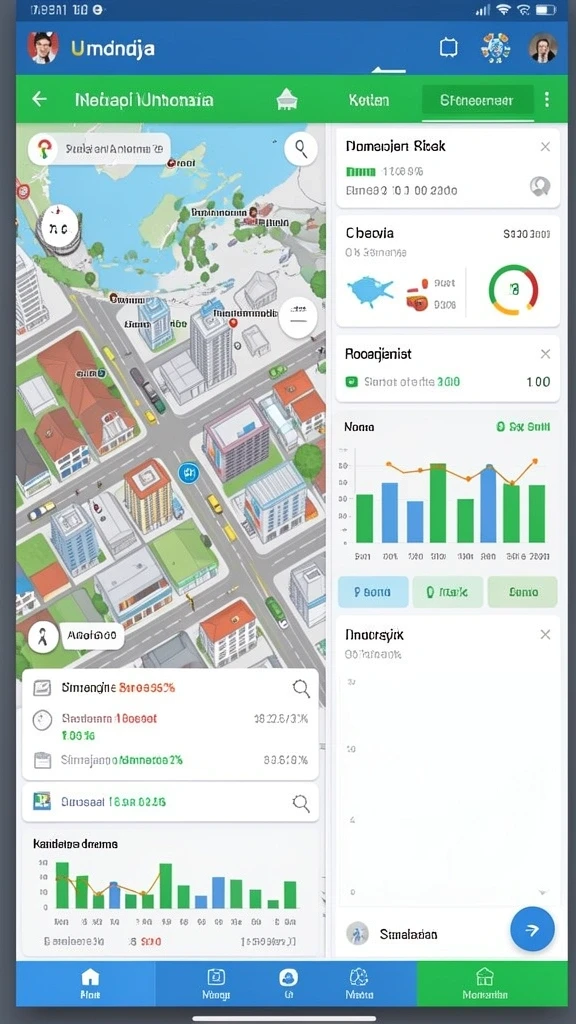Tap the red-orange vehicle icon in Cbecvia card
The width and height of the screenshot is (576, 1024).
click(x=417, y=295)
